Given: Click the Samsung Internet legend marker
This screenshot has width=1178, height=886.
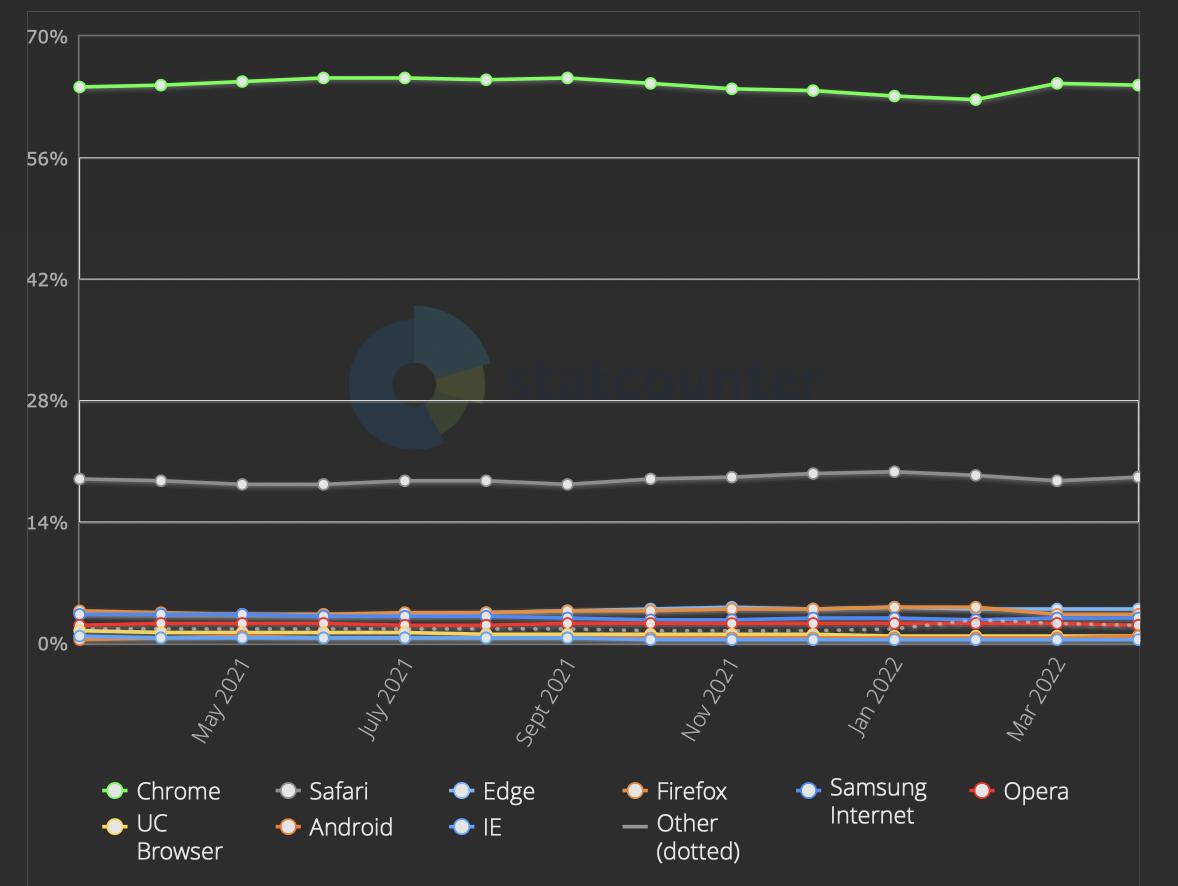Looking at the screenshot, I should point(809,791).
